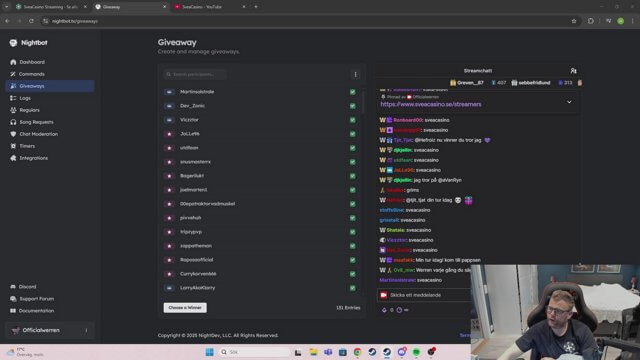Screen dimensions: 640x360
Task: Open the Officialwerren account options menu
Action: pyautogui.click(x=86, y=330)
